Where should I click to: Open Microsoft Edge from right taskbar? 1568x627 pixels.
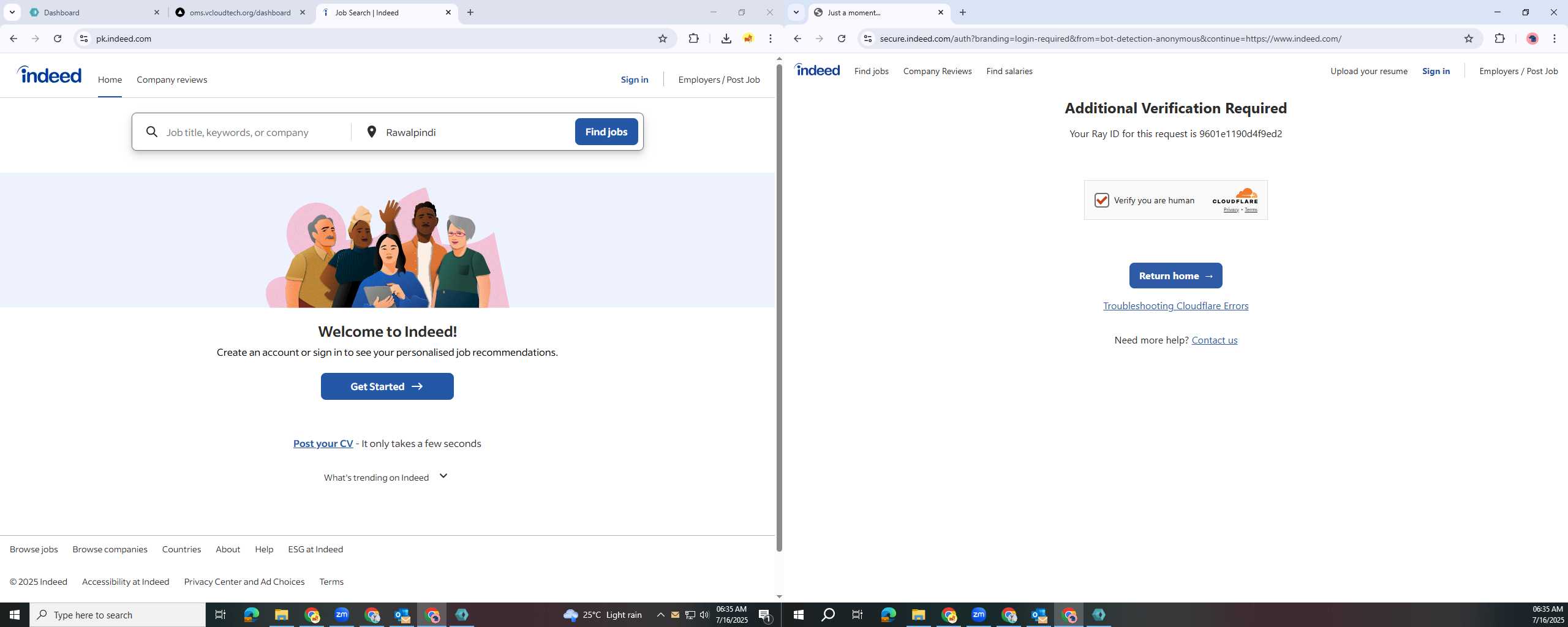[x=888, y=615]
